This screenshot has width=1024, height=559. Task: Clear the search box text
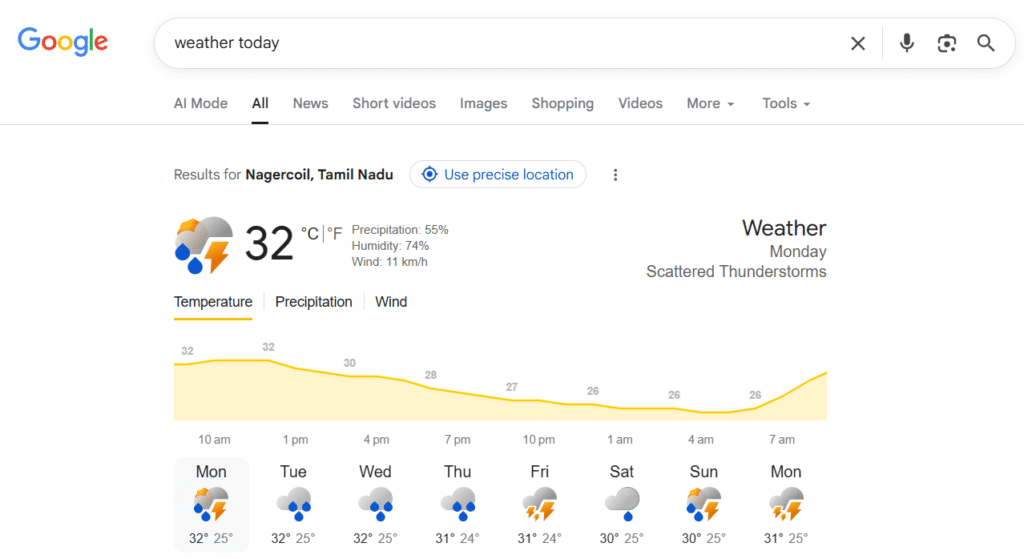(x=858, y=43)
